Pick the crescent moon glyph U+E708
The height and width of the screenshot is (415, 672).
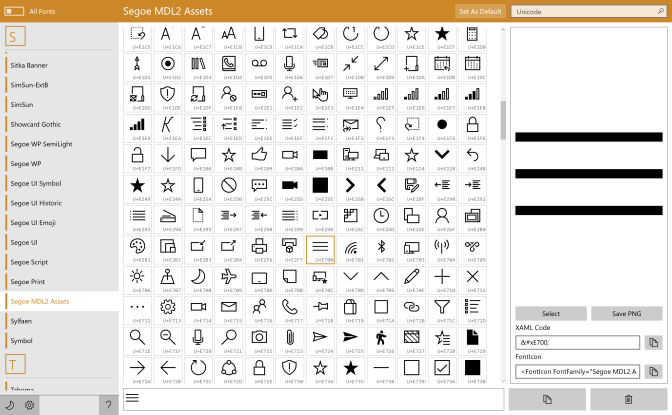[198, 280]
